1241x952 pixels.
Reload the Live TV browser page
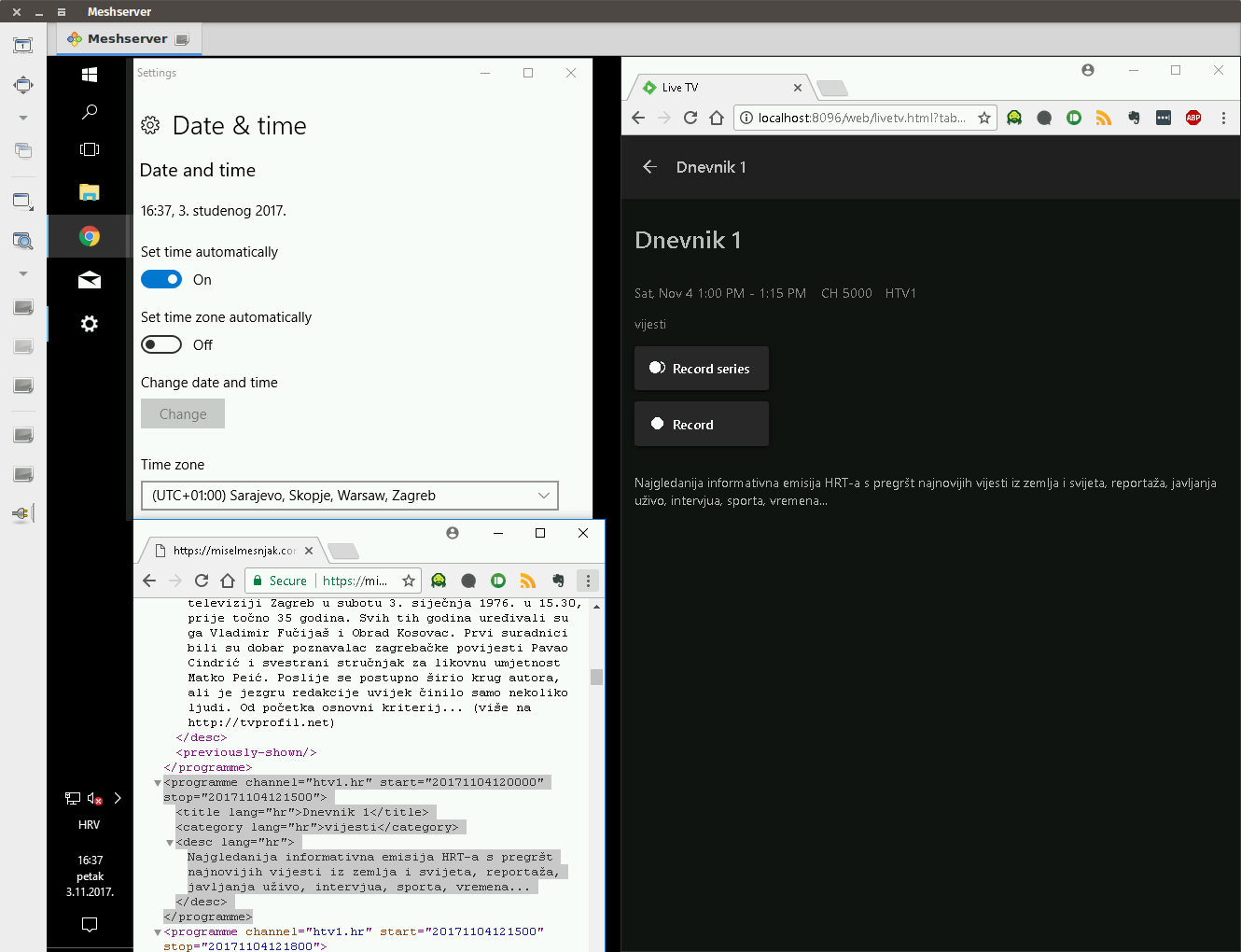(690, 118)
